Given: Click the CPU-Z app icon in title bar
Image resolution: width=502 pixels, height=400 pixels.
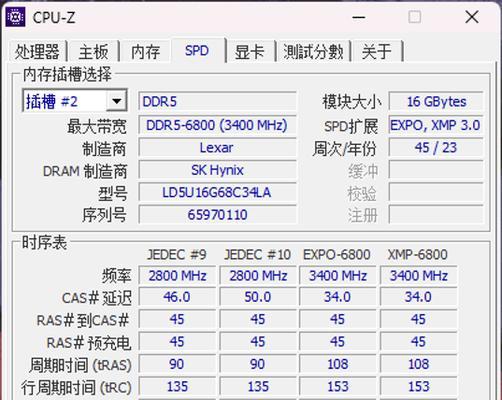Looking at the screenshot, I should (x=15, y=17).
